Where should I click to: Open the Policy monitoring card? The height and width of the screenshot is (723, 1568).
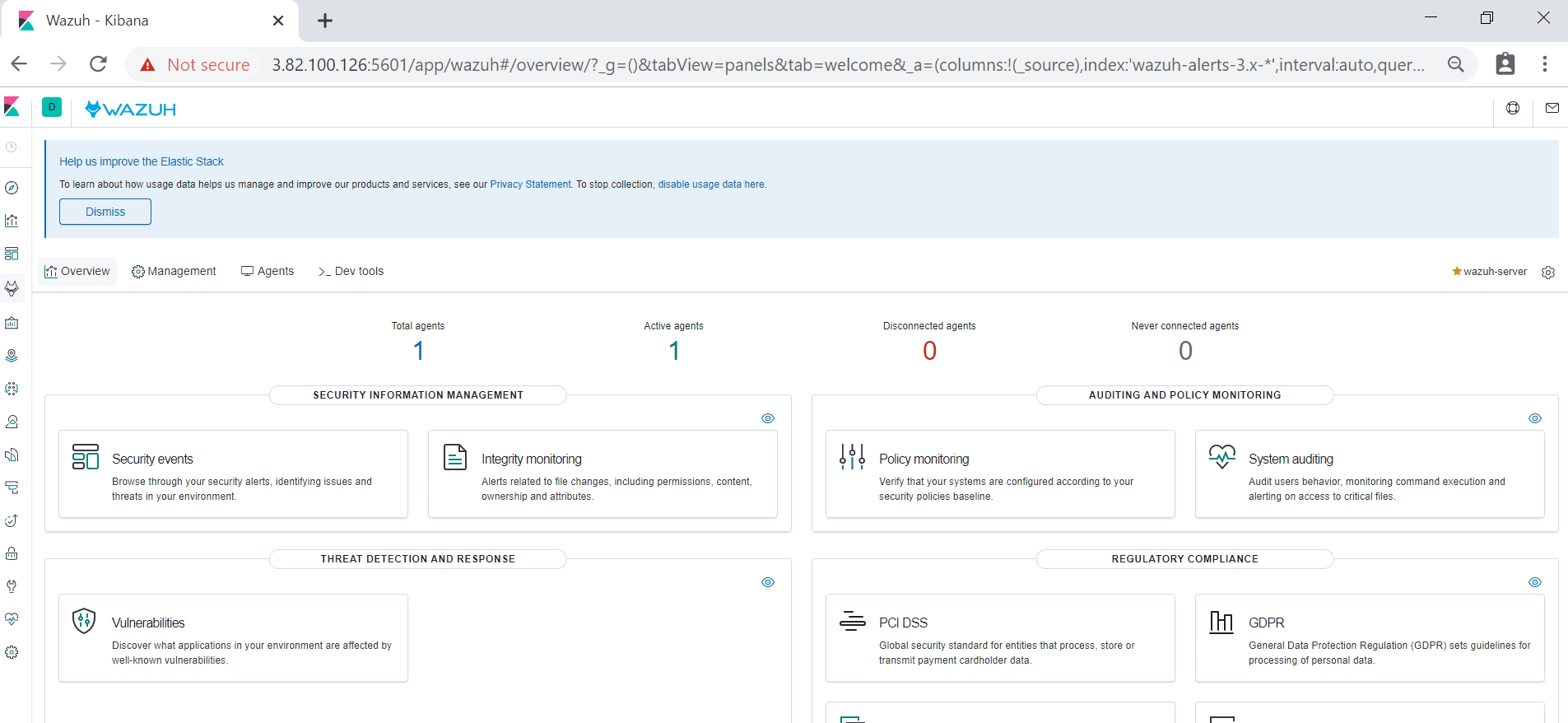(x=1000, y=473)
